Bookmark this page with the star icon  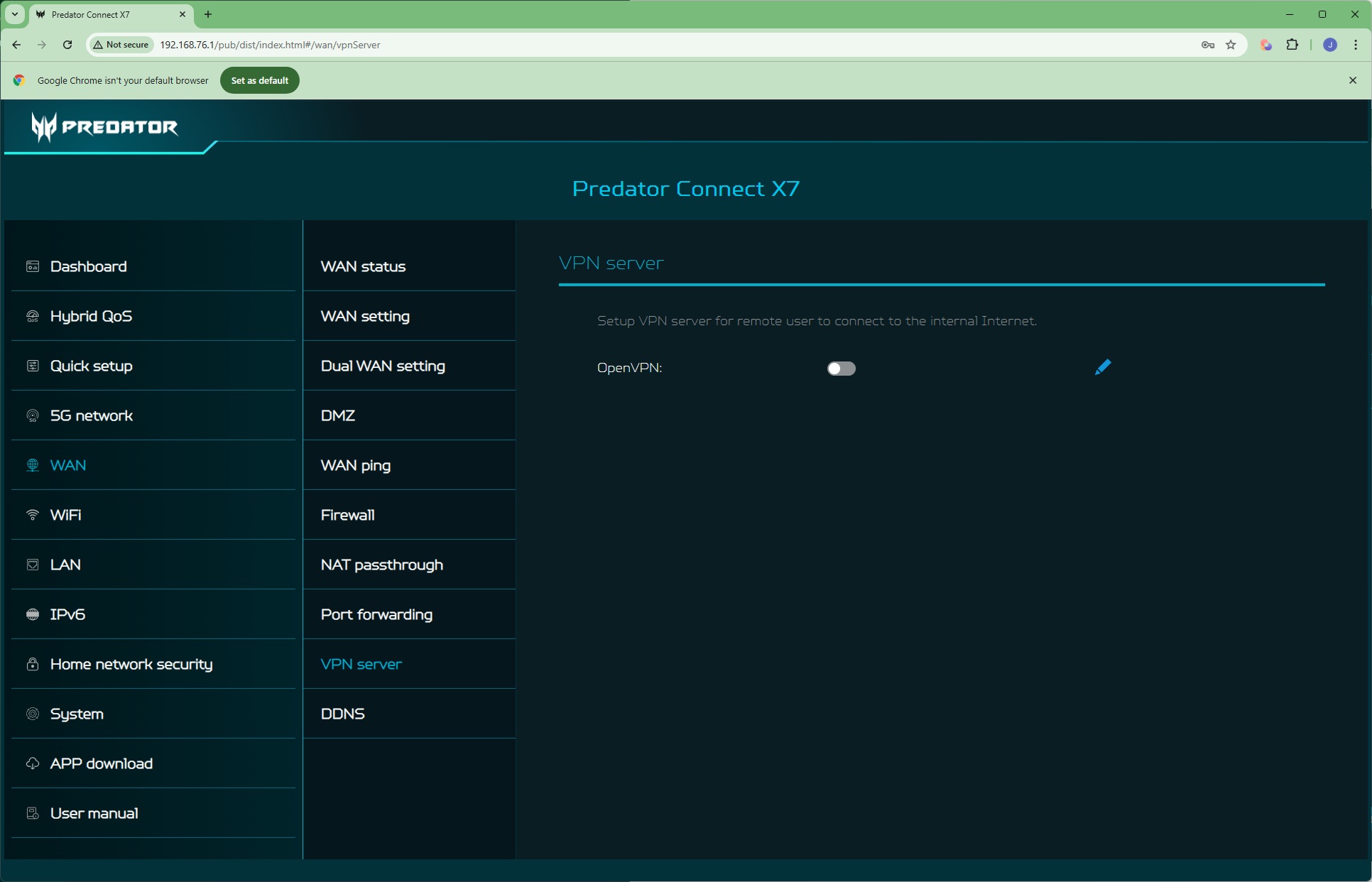tap(1231, 45)
